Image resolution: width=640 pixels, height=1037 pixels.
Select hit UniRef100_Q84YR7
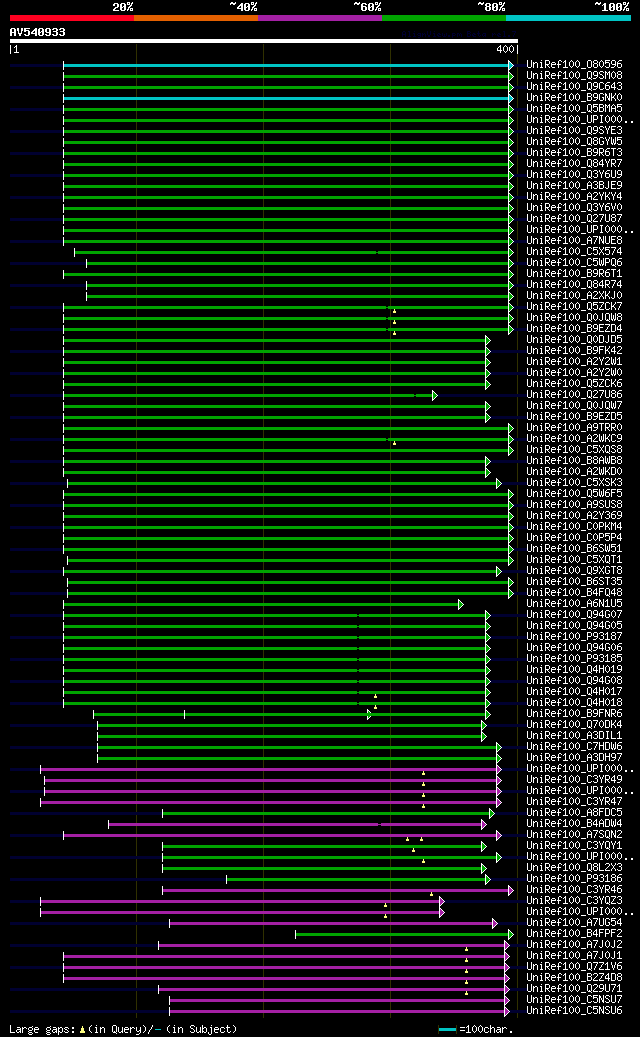(x=574, y=163)
